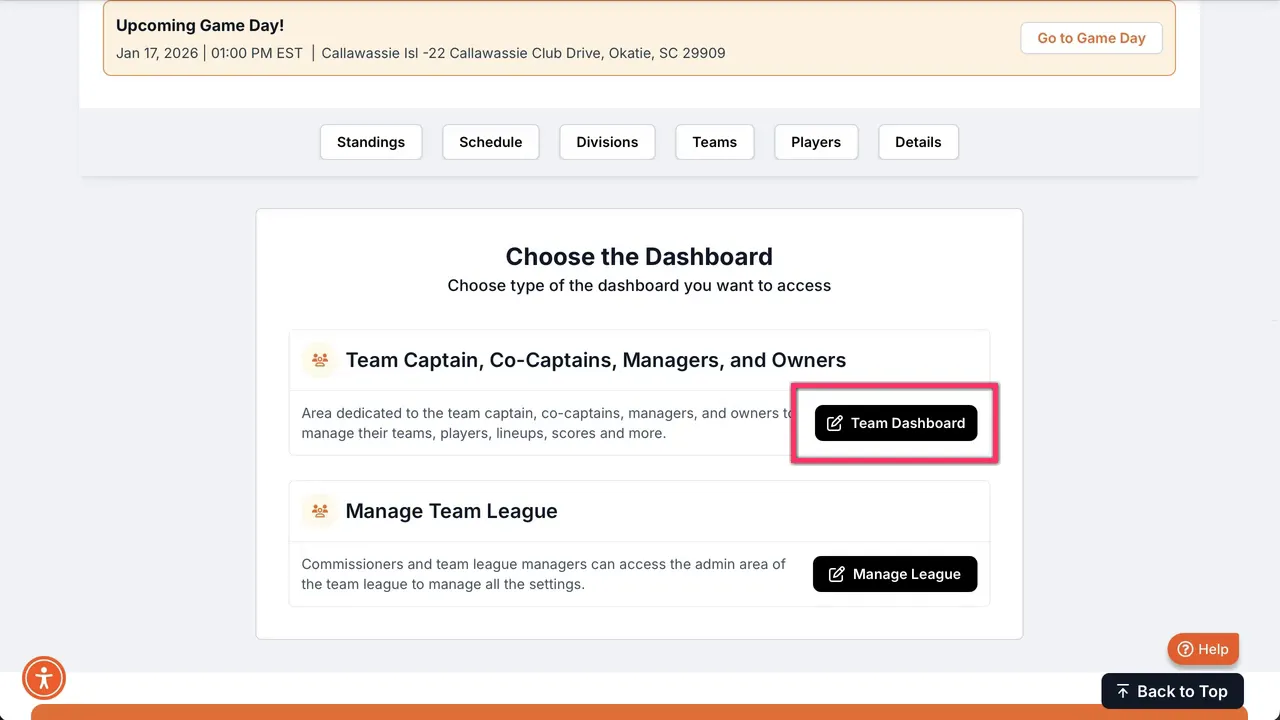
Task: Click the group icon beside Manage Team League
Action: tap(320, 511)
